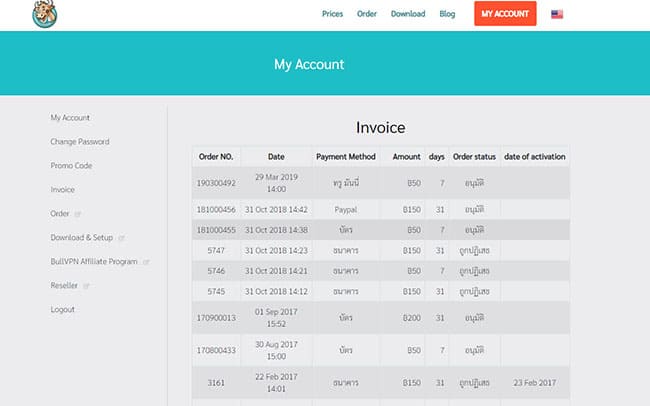Click the Order NO. column header
Image resolution: width=650 pixels, height=406 pixels.
pos(216,157)
